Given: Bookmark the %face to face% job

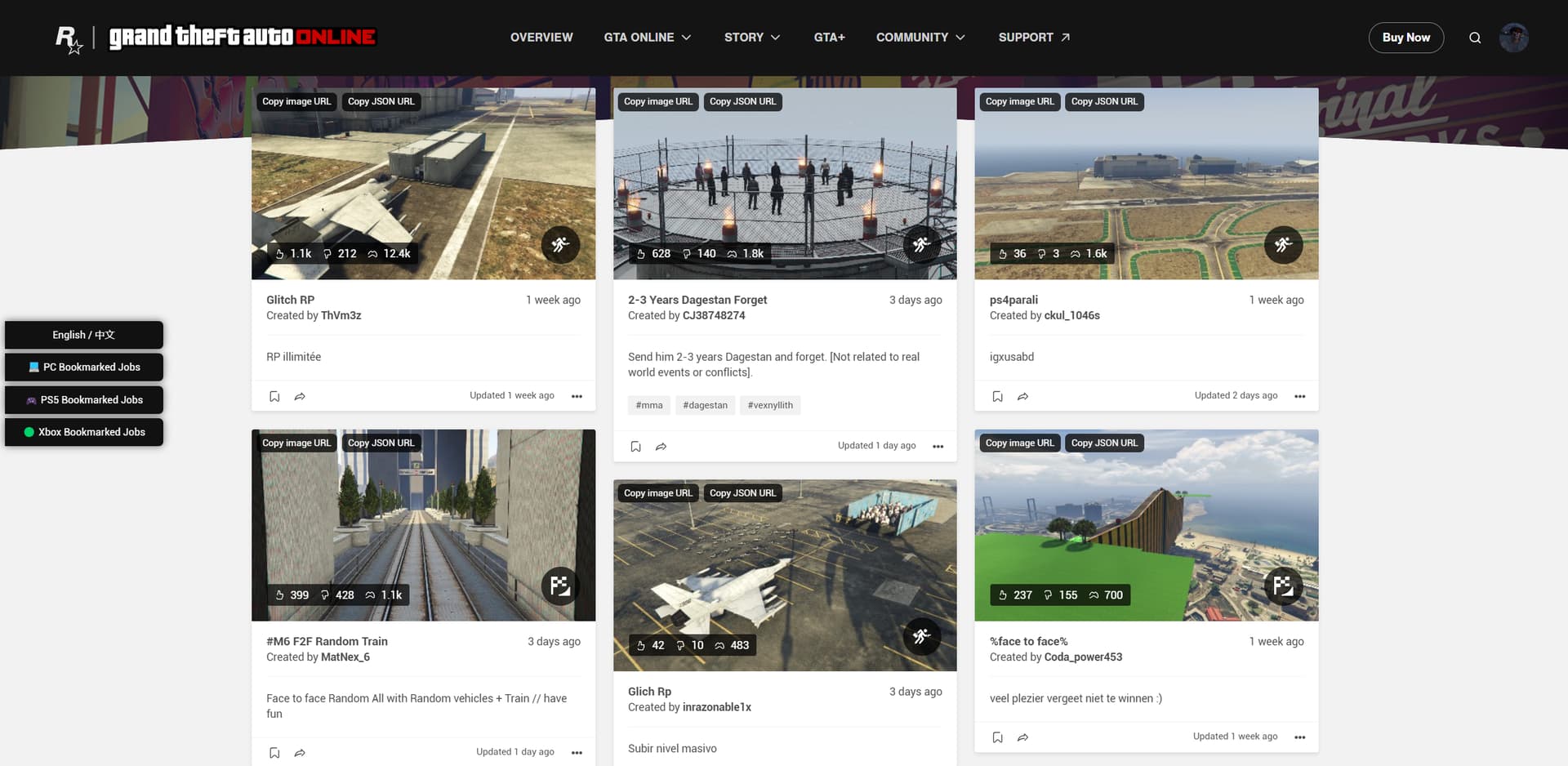Looking at the screenshot, I should (997, 737).
